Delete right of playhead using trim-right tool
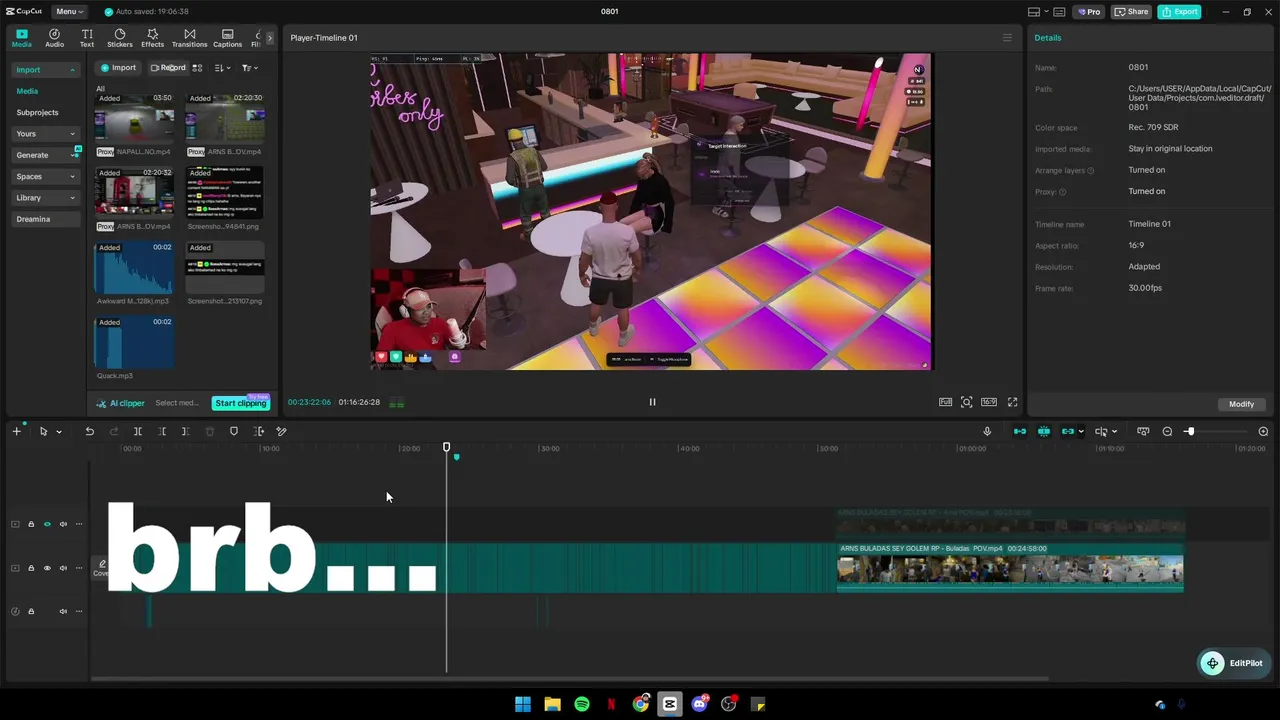 [185, 431]
